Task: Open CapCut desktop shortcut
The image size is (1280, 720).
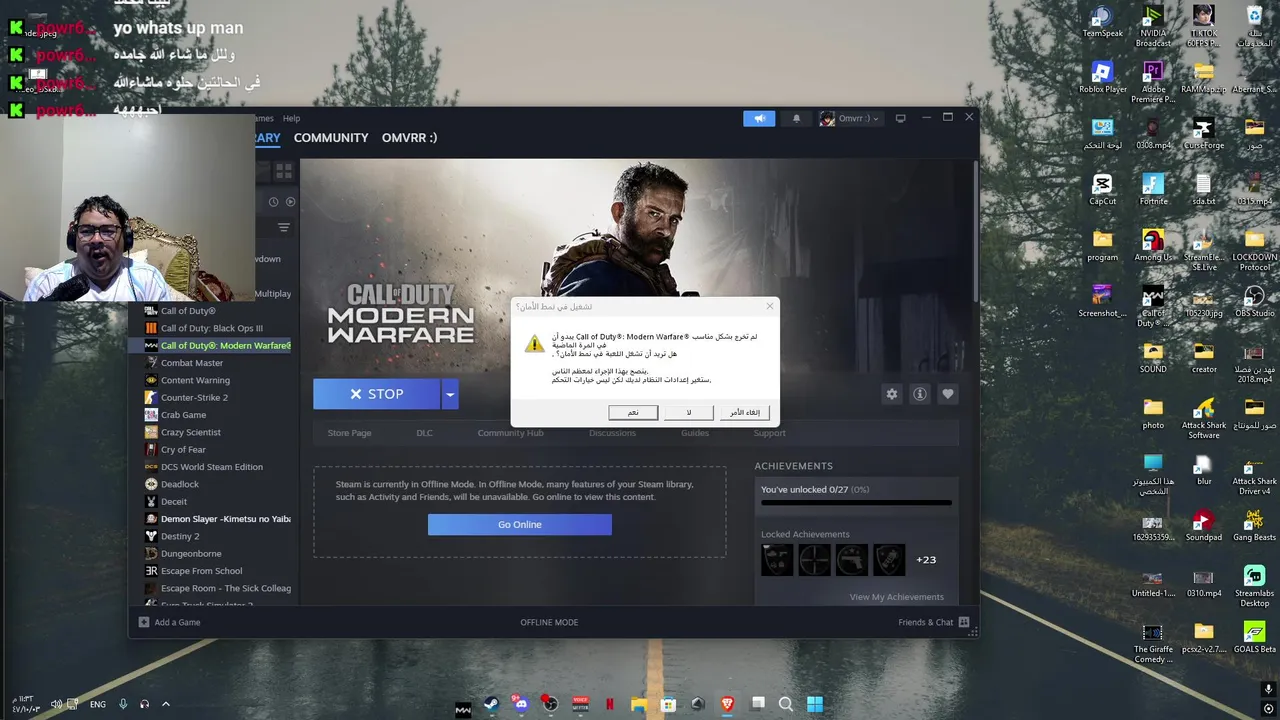Action: (x=1102, y=189)
